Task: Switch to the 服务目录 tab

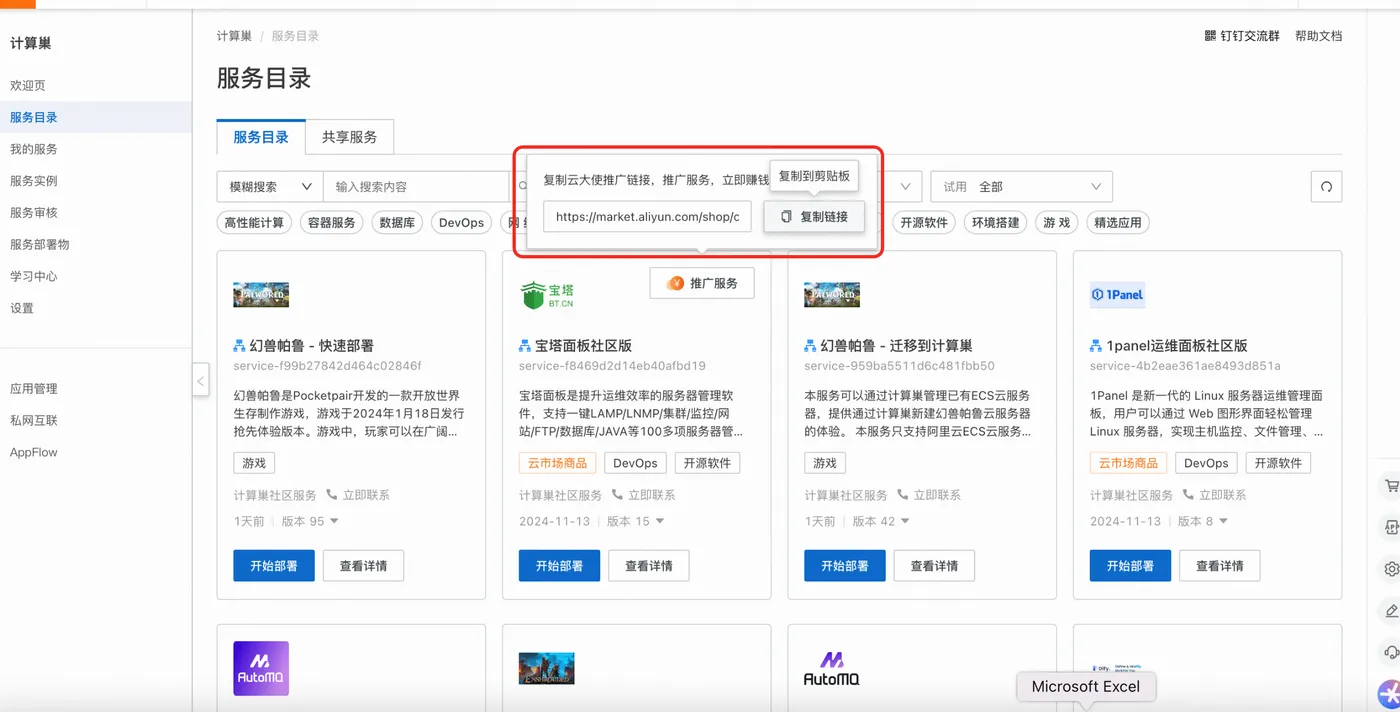Action: (261, 137)
